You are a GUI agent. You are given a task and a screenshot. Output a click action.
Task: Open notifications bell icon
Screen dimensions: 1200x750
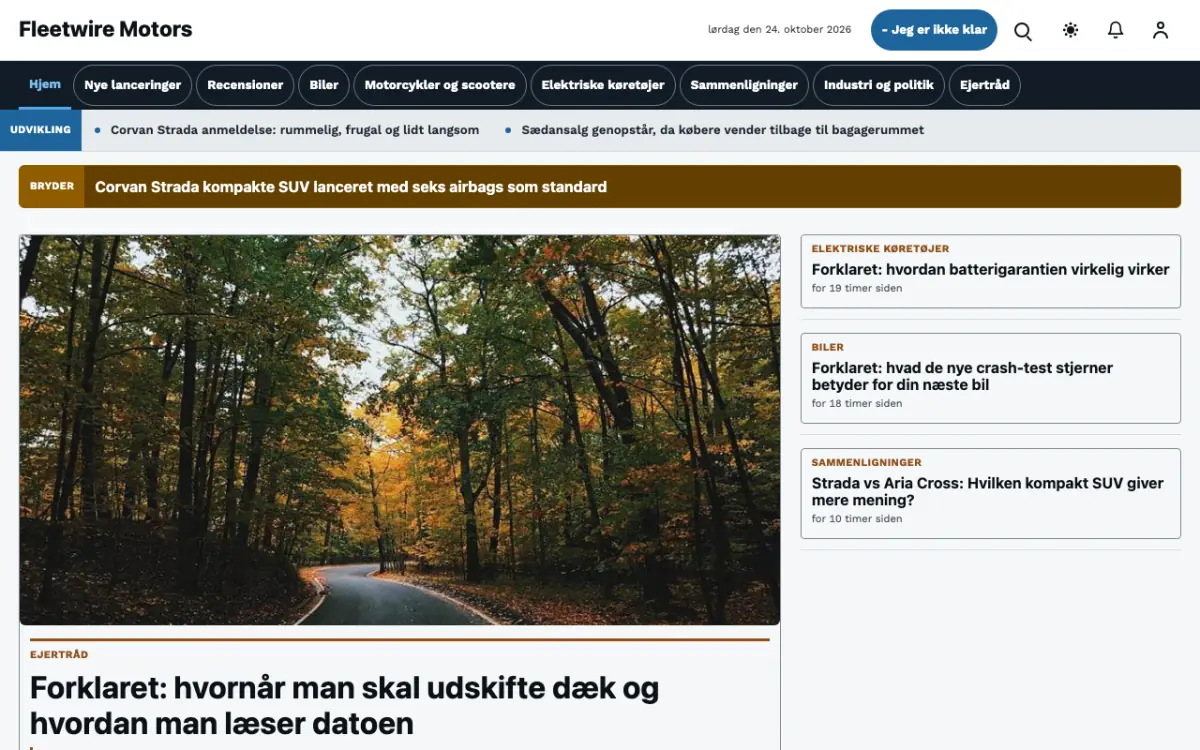[x=1115, y=30]
